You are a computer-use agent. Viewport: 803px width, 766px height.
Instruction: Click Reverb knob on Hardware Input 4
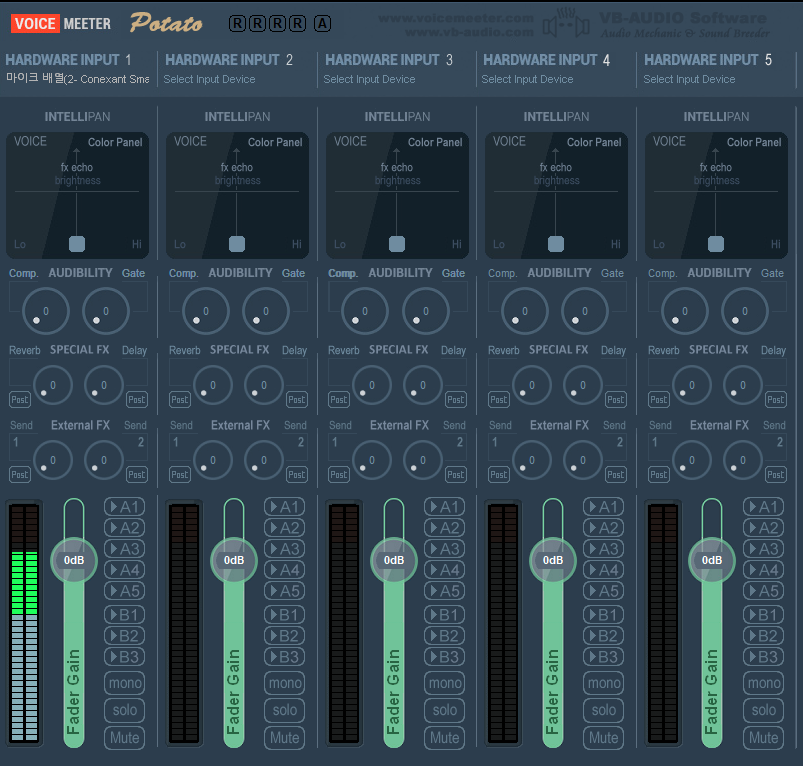(x=532, y=385)
